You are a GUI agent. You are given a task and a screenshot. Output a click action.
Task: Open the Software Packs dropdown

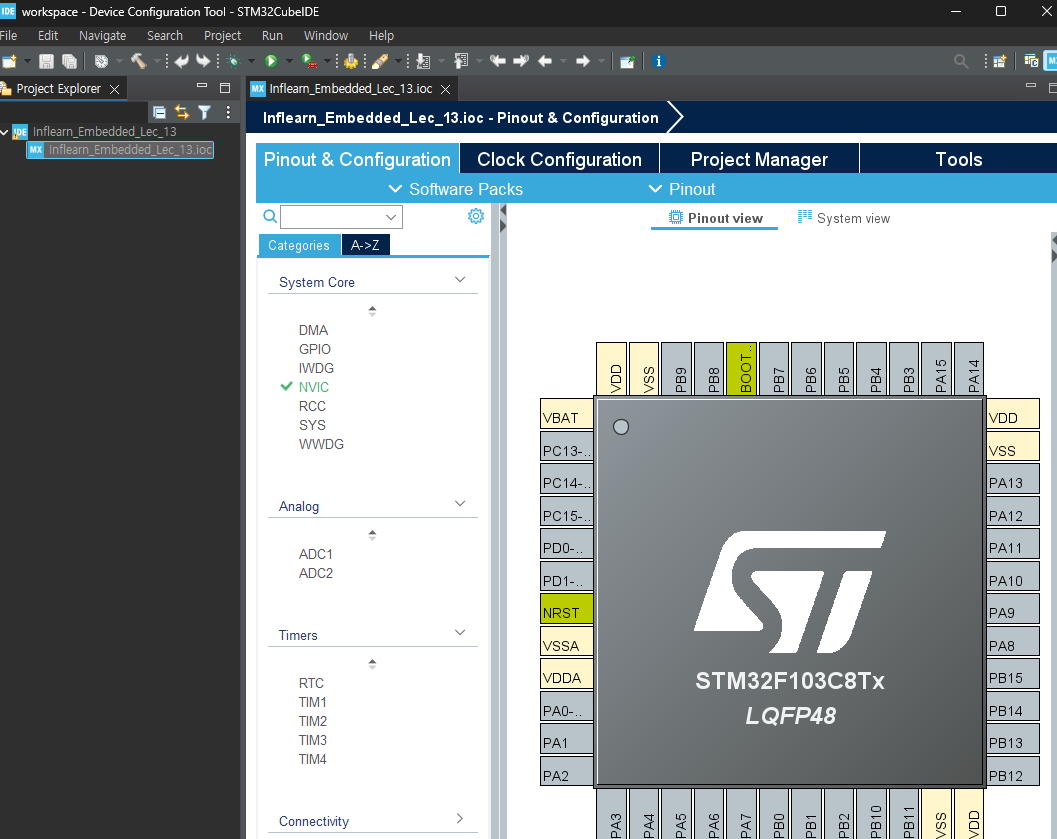455,189
